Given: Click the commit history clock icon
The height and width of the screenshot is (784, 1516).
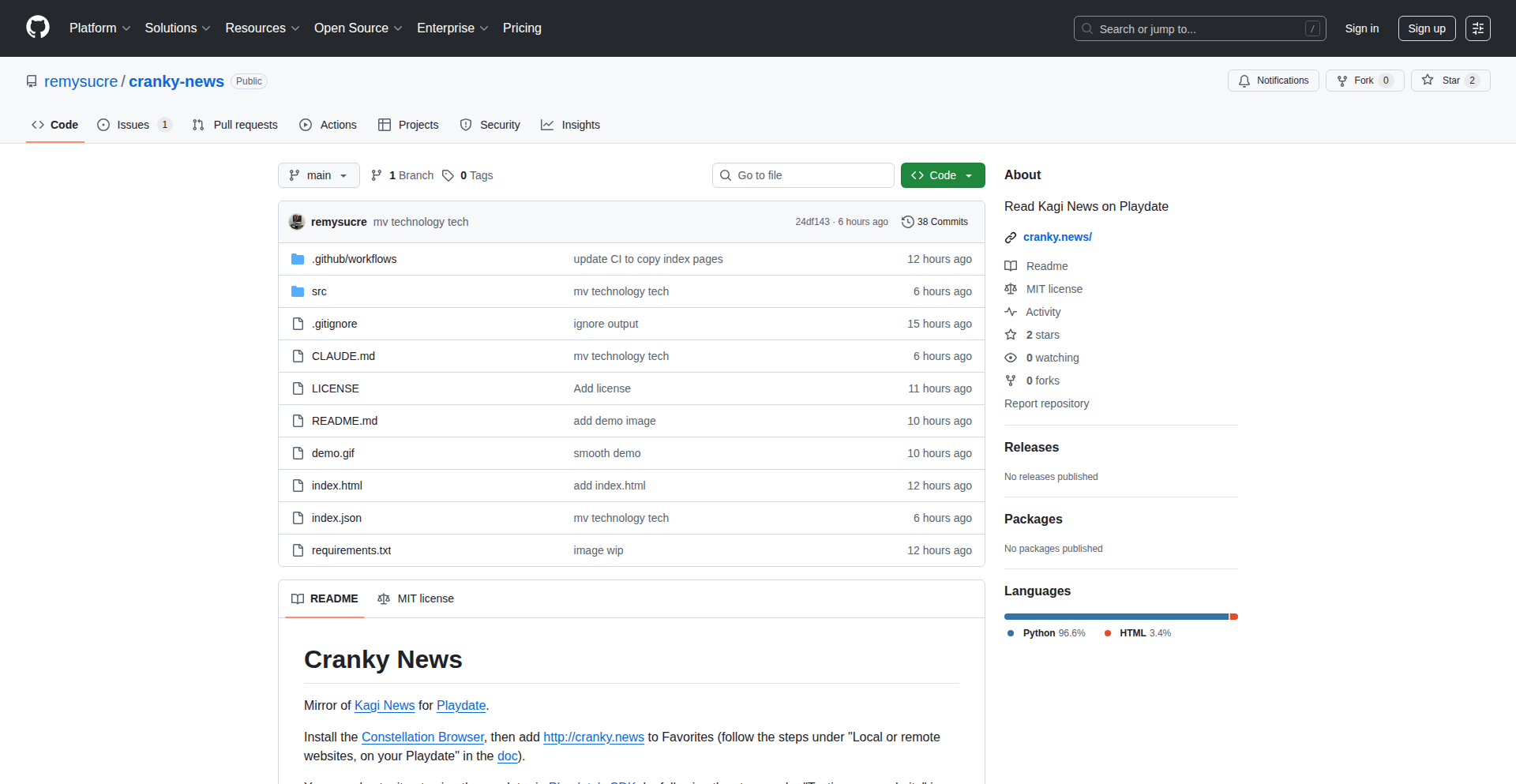Looking at the screenshot, I should click(x=908, y=222).
